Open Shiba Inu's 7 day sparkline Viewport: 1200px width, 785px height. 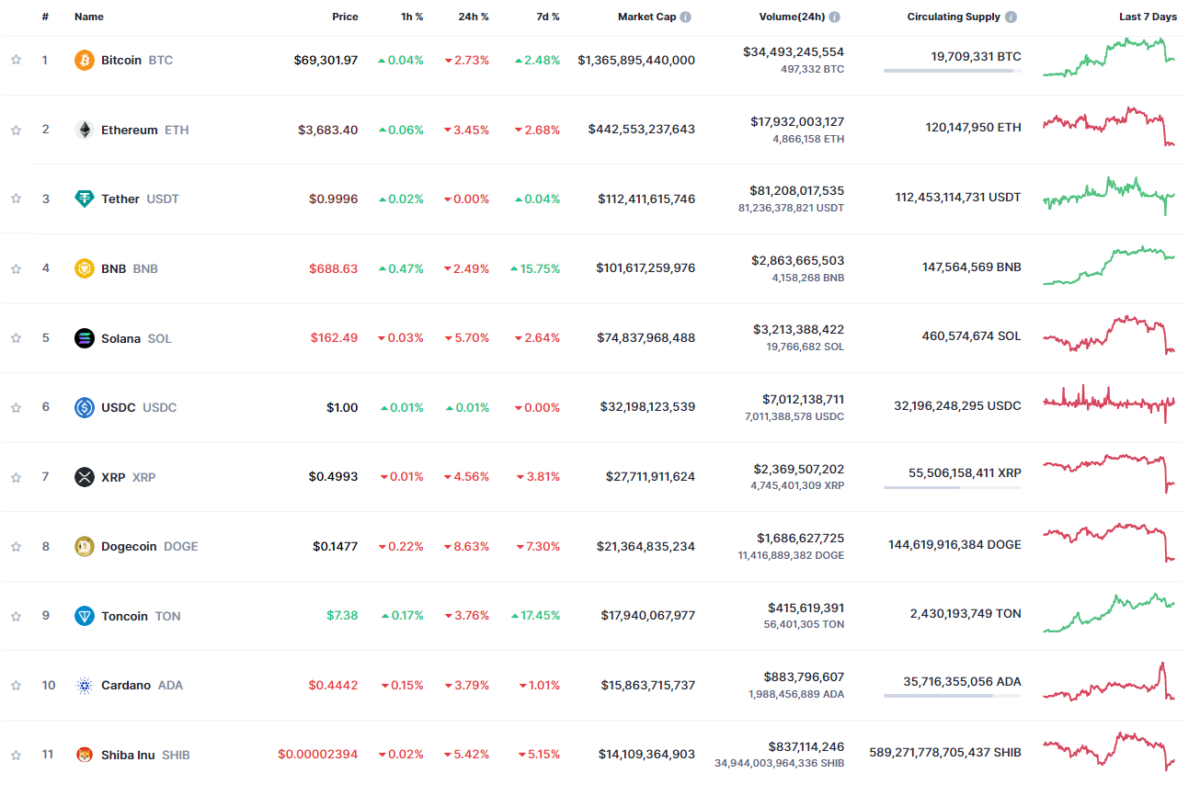click(x=1109, y=751)
